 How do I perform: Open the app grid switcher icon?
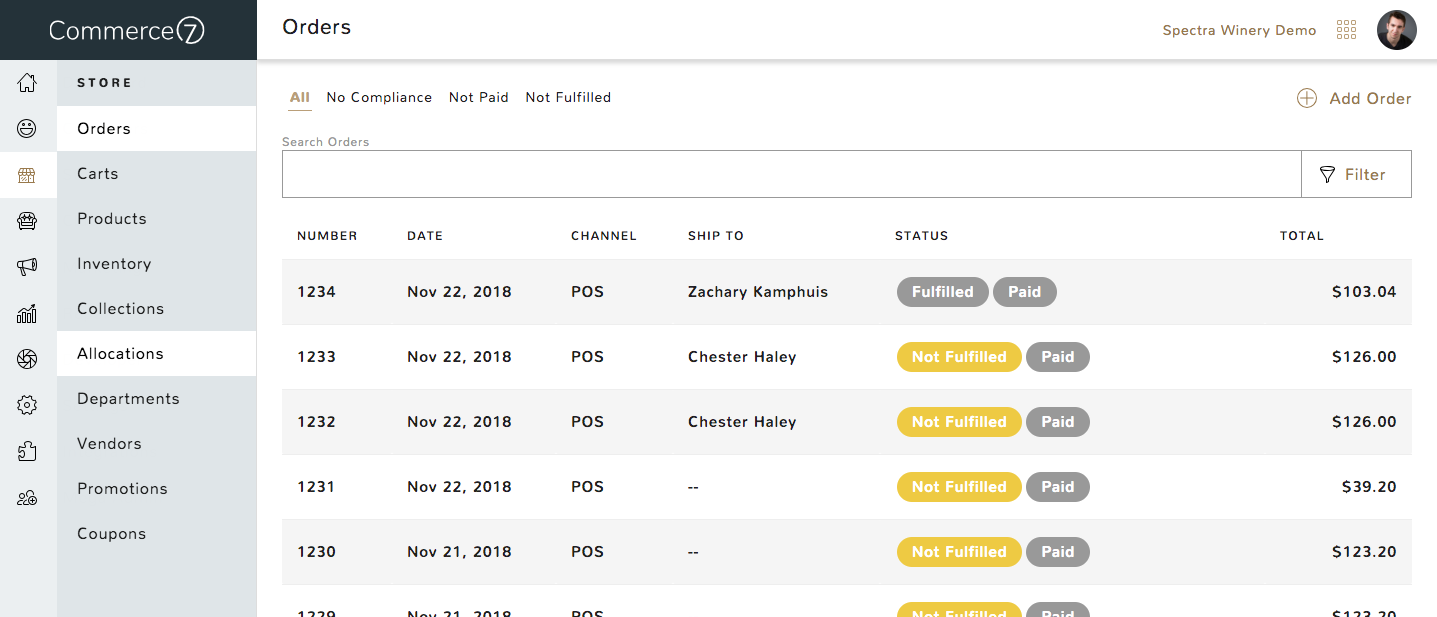[x=1346, y=30]
